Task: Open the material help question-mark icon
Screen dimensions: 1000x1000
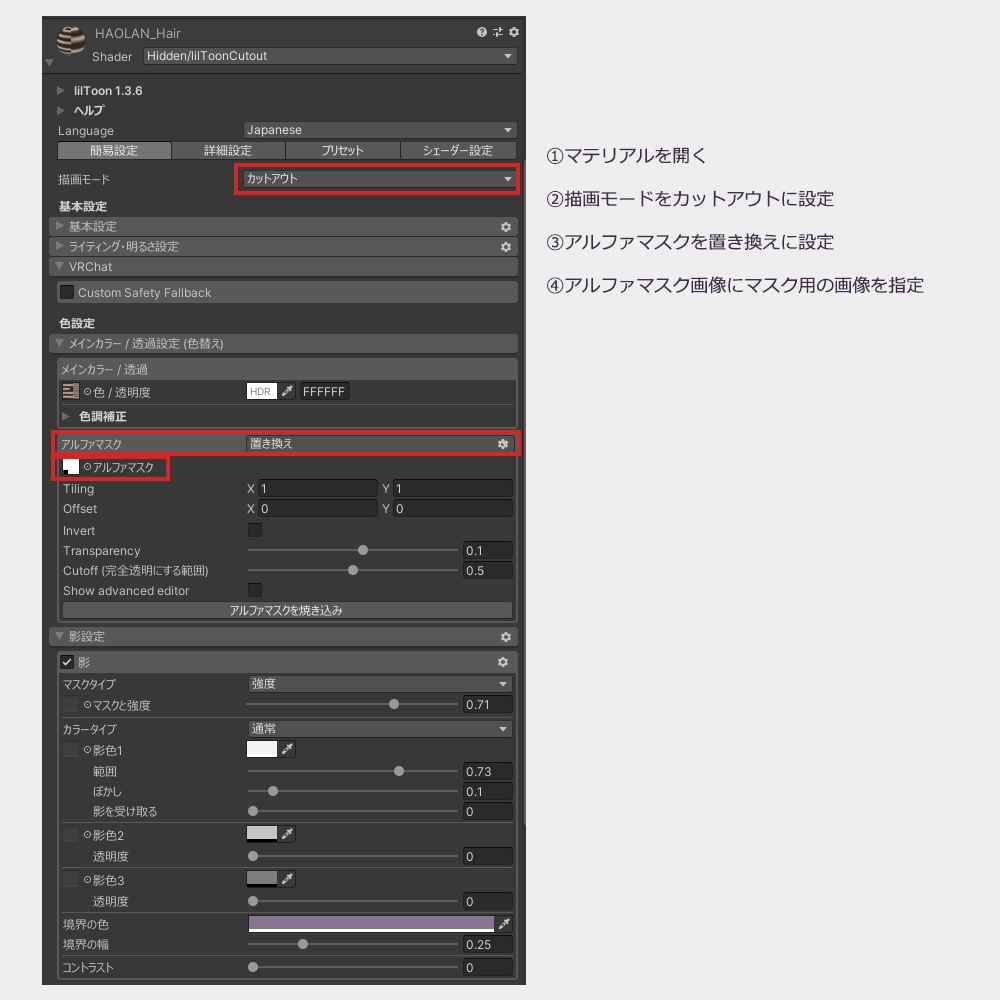Action: click(482, 32)
